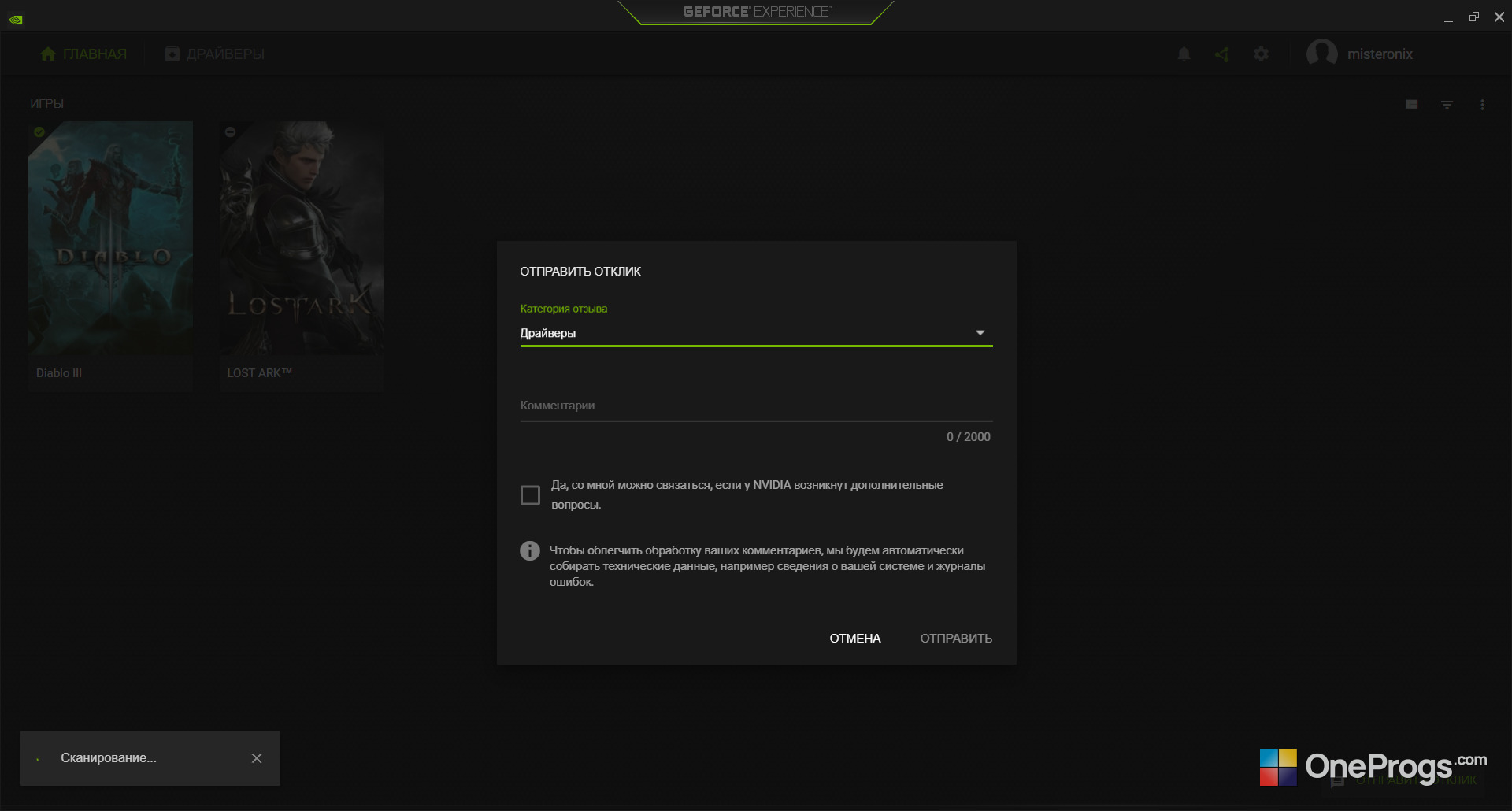The width and height of the screenshot is (1512, 811).
Task: Switch to the ДРАЙВЕРЫ tab
Action: [x=215, y=54]
